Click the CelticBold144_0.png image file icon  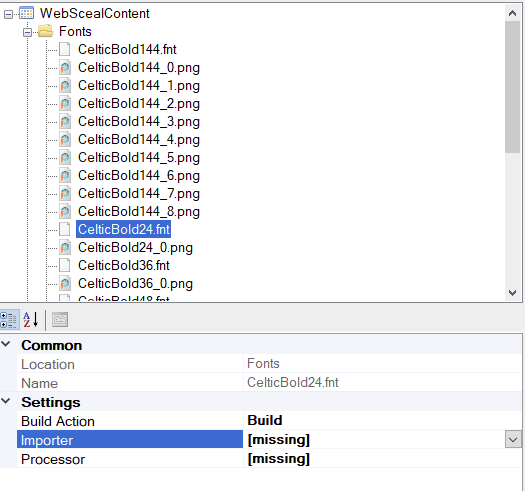(x=65, y=67)
